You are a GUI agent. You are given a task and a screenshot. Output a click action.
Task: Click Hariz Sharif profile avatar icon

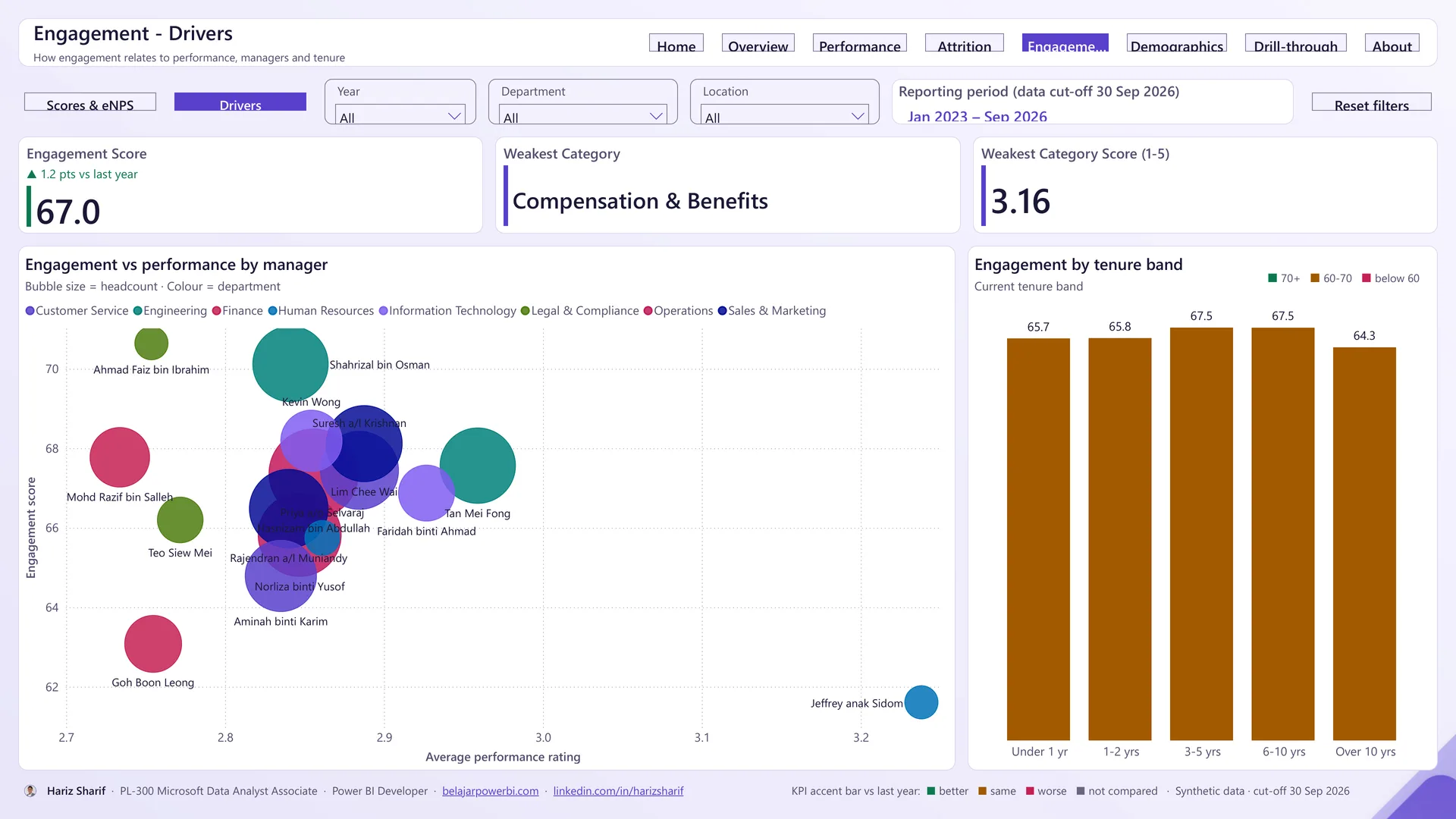(x=30, y=791)
